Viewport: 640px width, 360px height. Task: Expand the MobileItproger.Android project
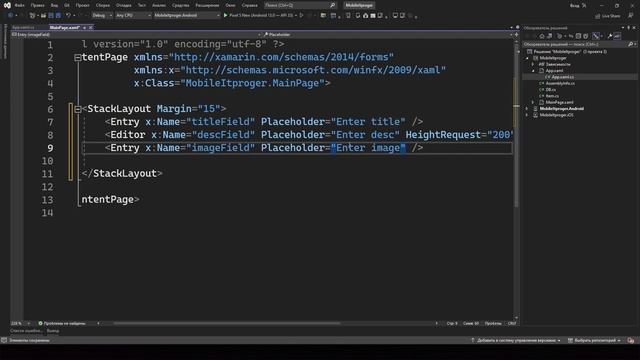[527, 109]
